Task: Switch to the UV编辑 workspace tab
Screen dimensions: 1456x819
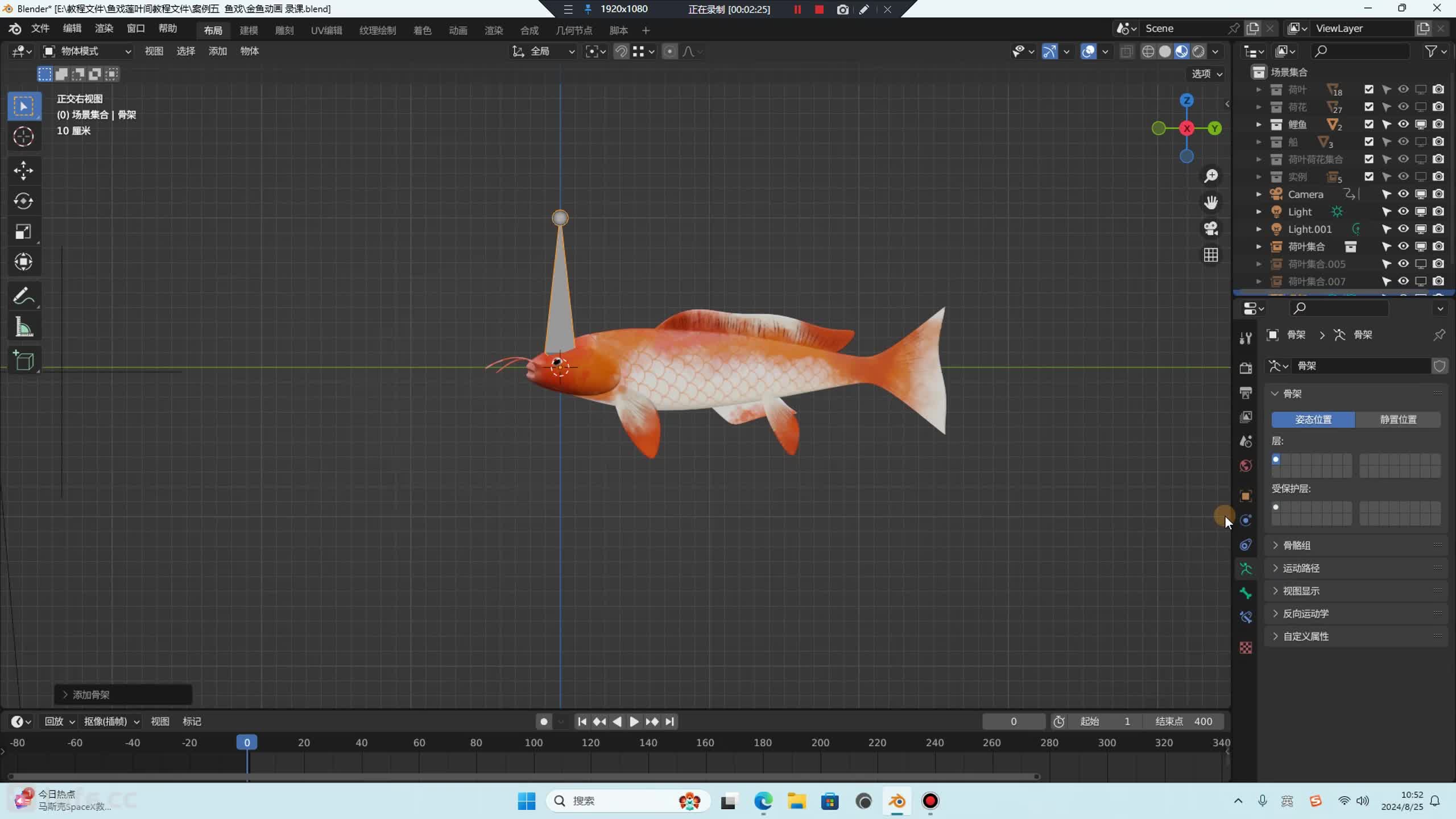Action: click(x=326, y=30)
